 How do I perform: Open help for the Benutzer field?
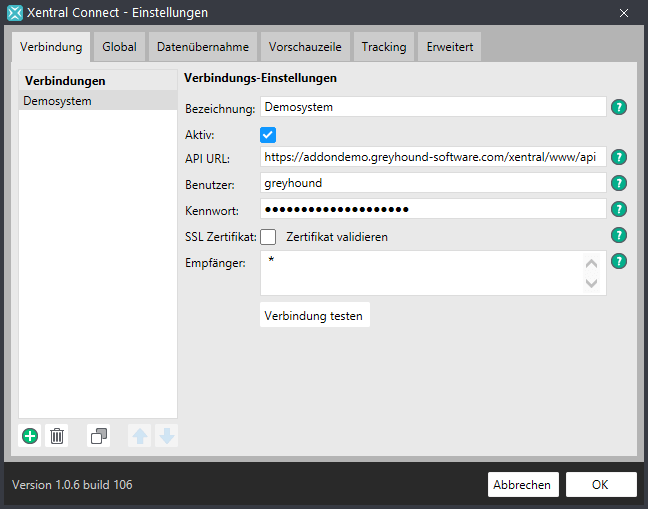(x=619, y=183)
